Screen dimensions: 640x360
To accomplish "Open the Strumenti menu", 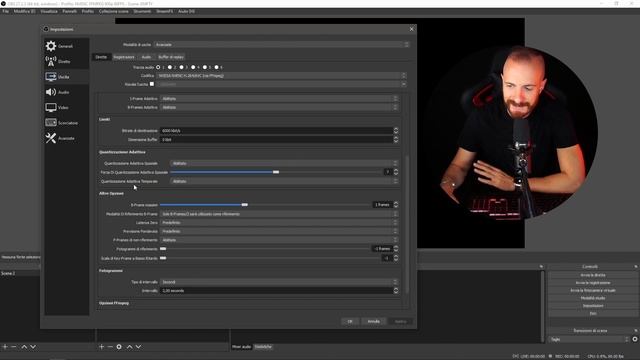I will (x=142, y=11).
